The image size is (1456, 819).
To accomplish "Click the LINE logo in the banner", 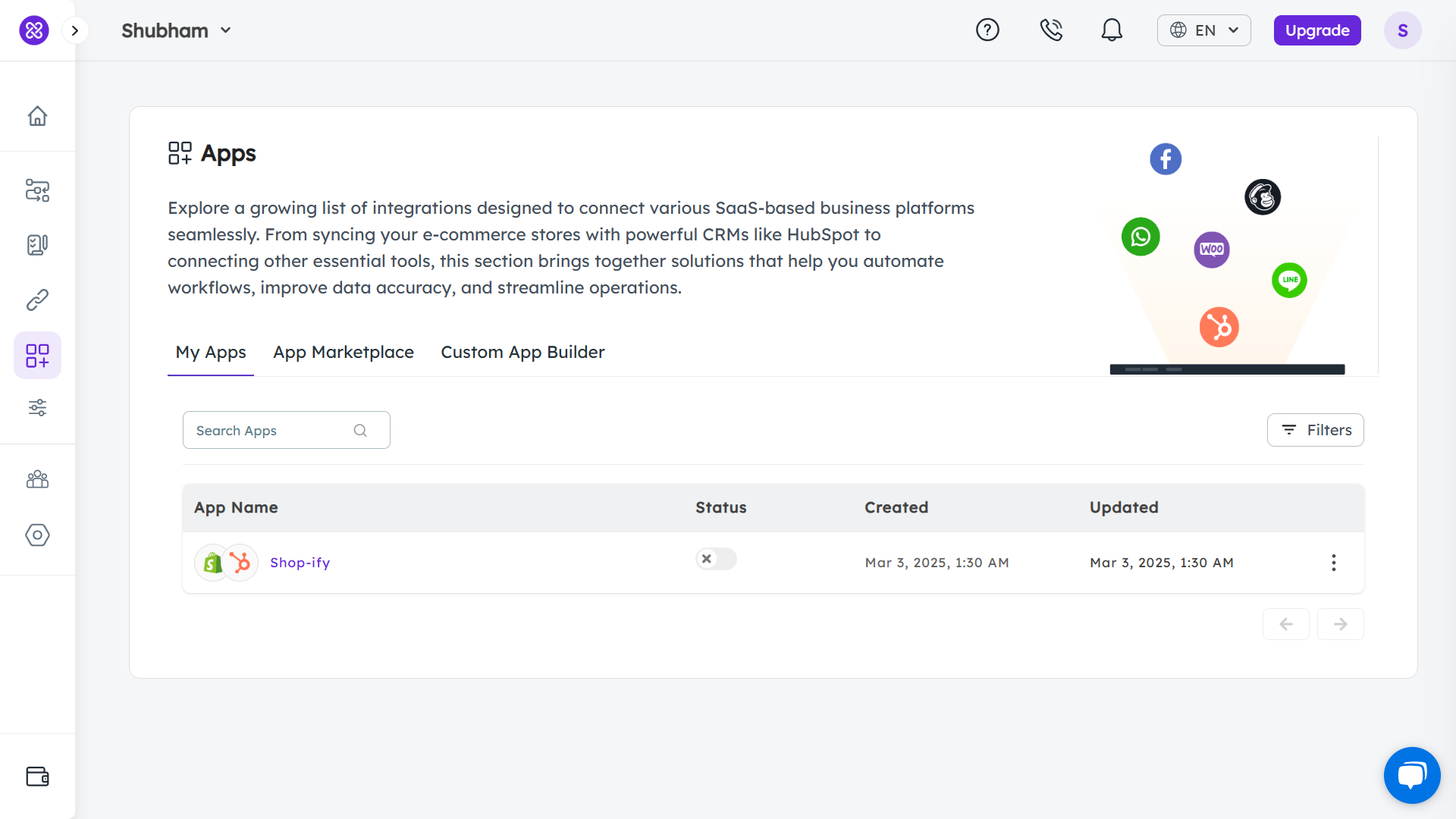I will (x=1289, y=280).
